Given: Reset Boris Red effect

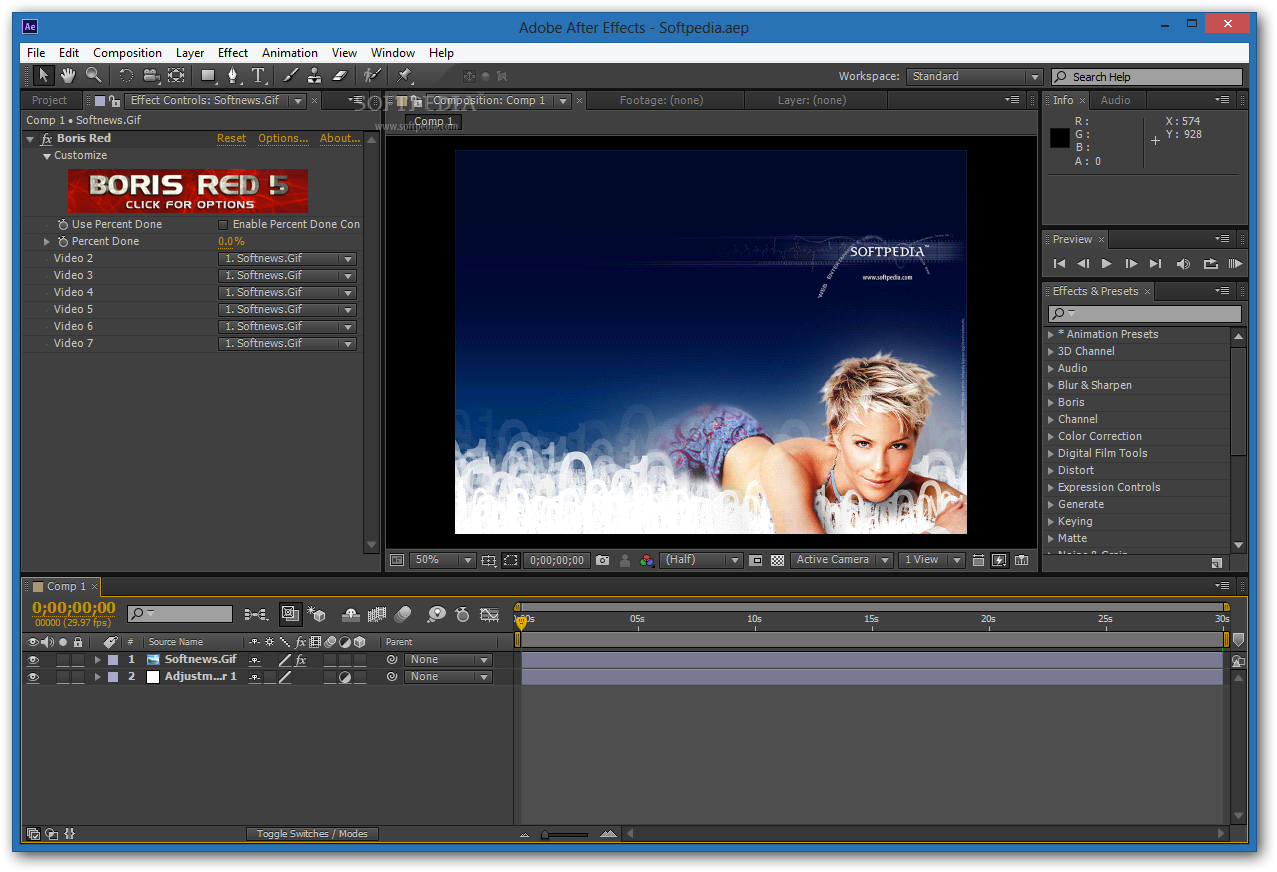Looking at the screenshot, I should (x=231, y=139).
